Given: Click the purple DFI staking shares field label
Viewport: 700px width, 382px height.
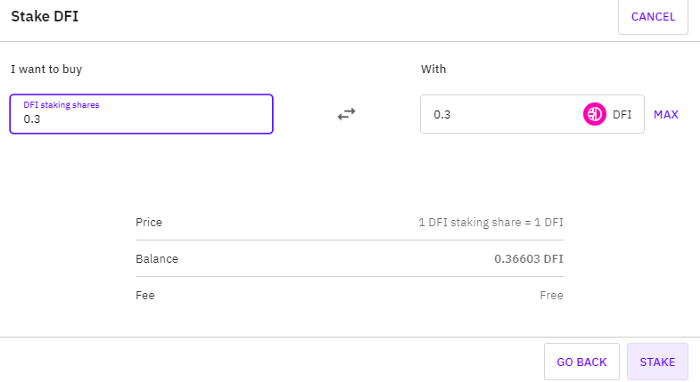Looking at the screenshot, I should tap(61, 105).
